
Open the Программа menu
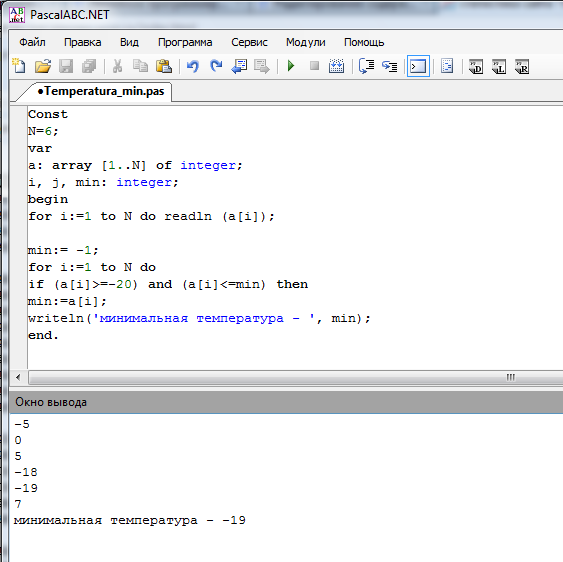point(185,42)
